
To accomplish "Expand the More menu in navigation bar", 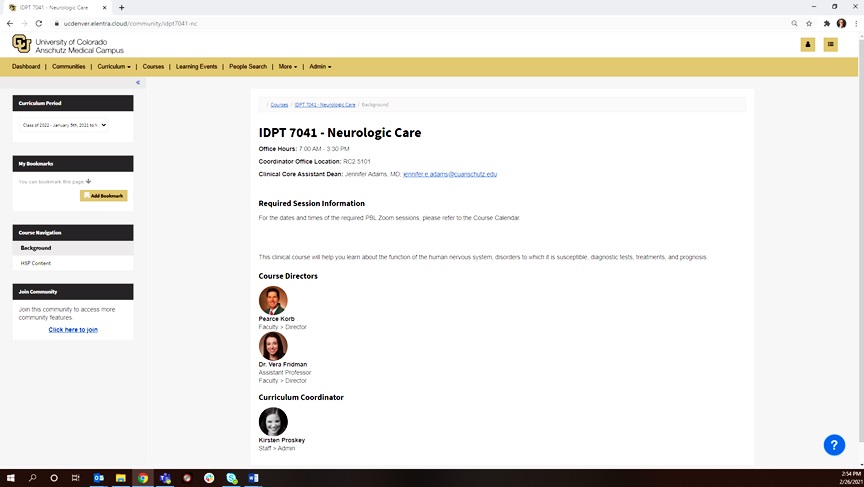I will [288, 67].
